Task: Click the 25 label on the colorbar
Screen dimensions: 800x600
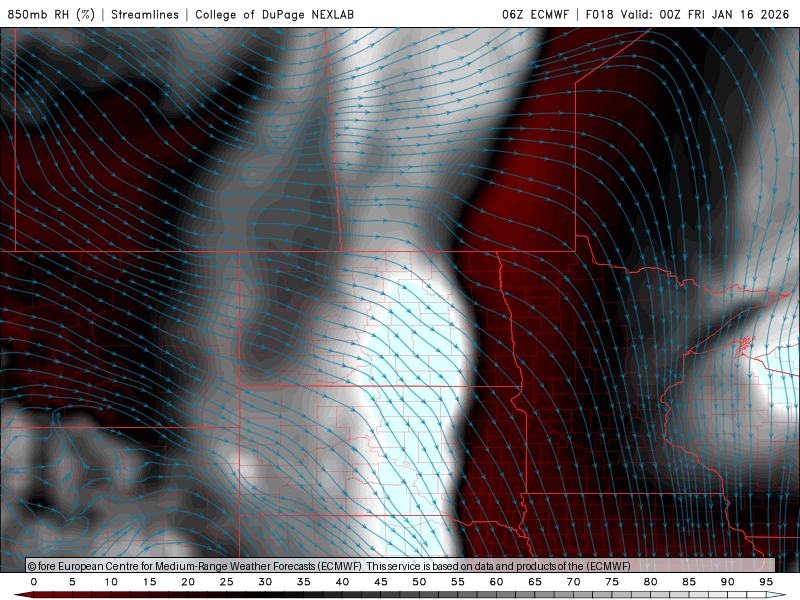Action: coord(227,582)
